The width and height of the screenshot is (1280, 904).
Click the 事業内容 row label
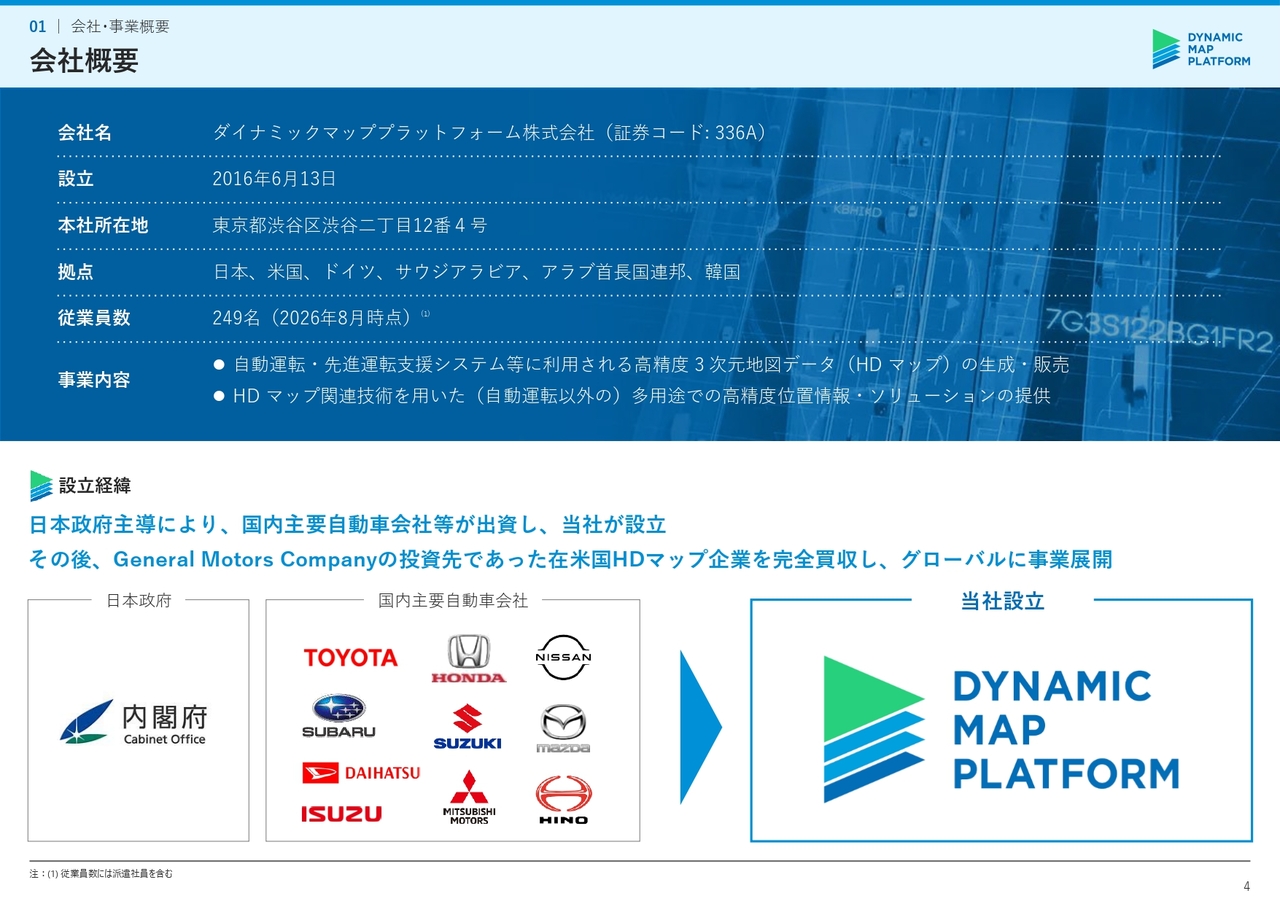pyautogui.click(x=94, y=380)
